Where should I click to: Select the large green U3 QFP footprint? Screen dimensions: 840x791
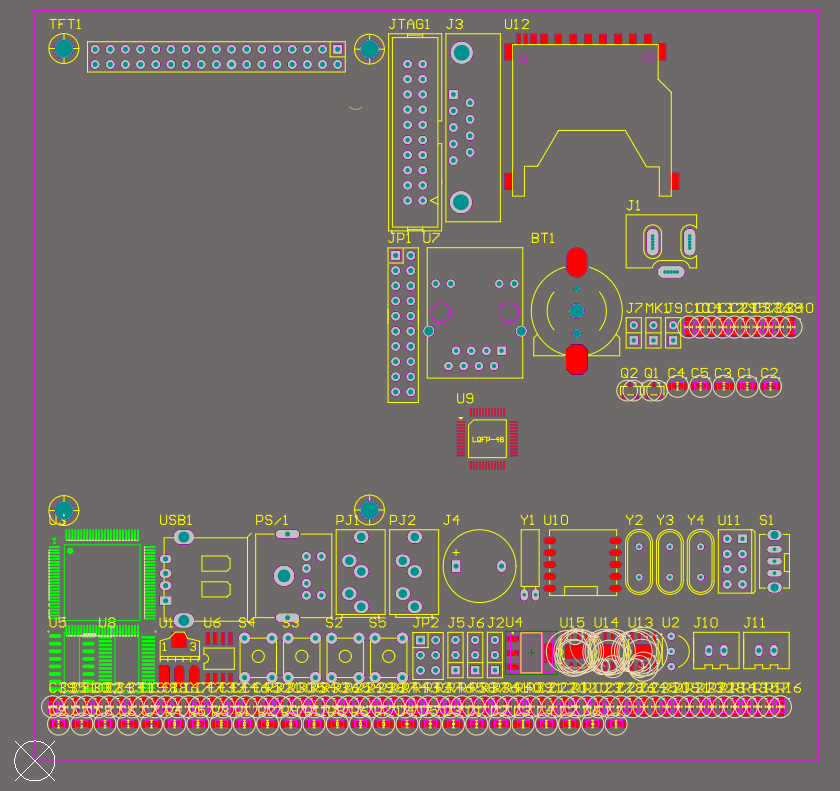coord(102,583)
